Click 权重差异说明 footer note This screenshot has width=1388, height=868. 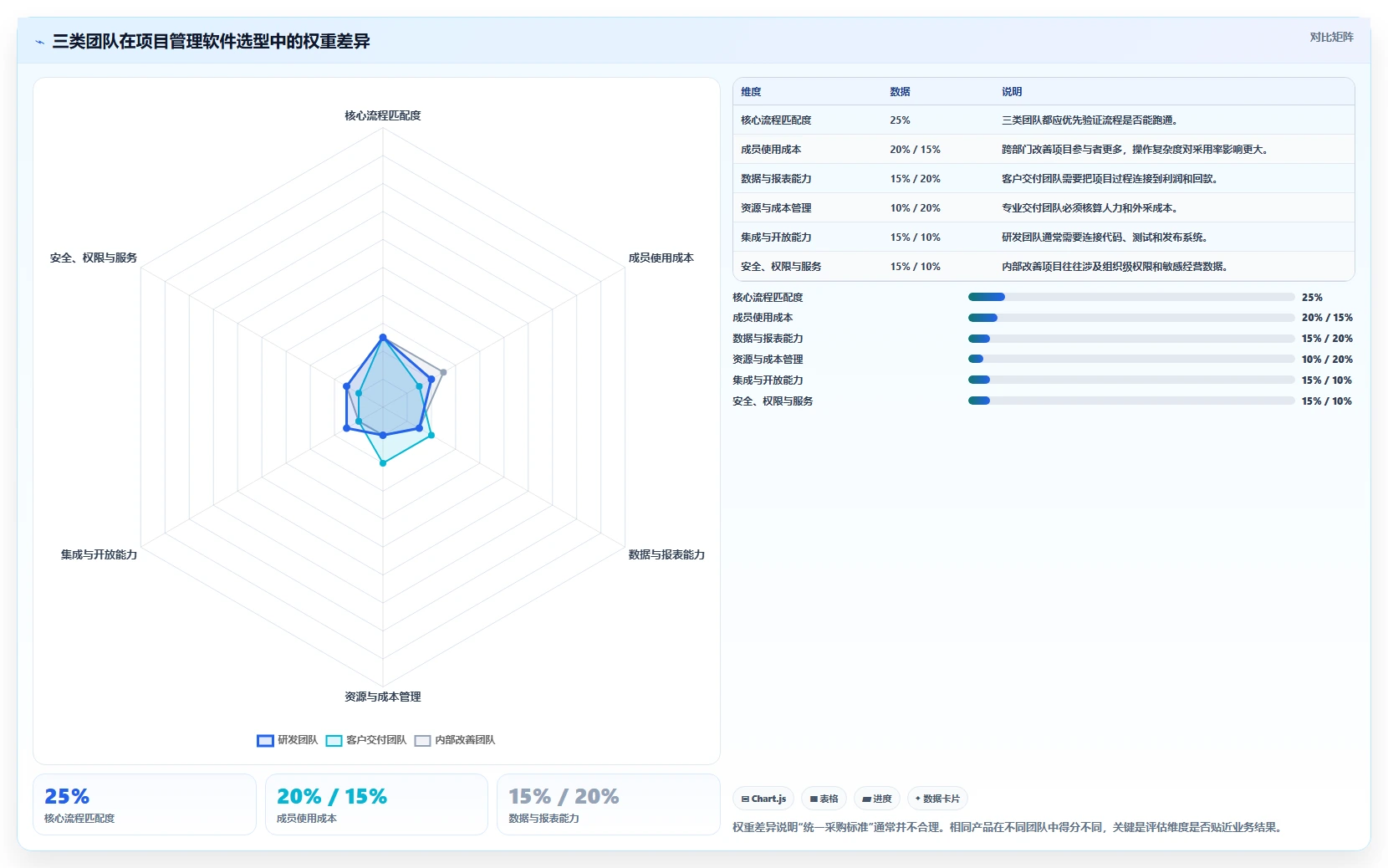tap(1008, 827)
